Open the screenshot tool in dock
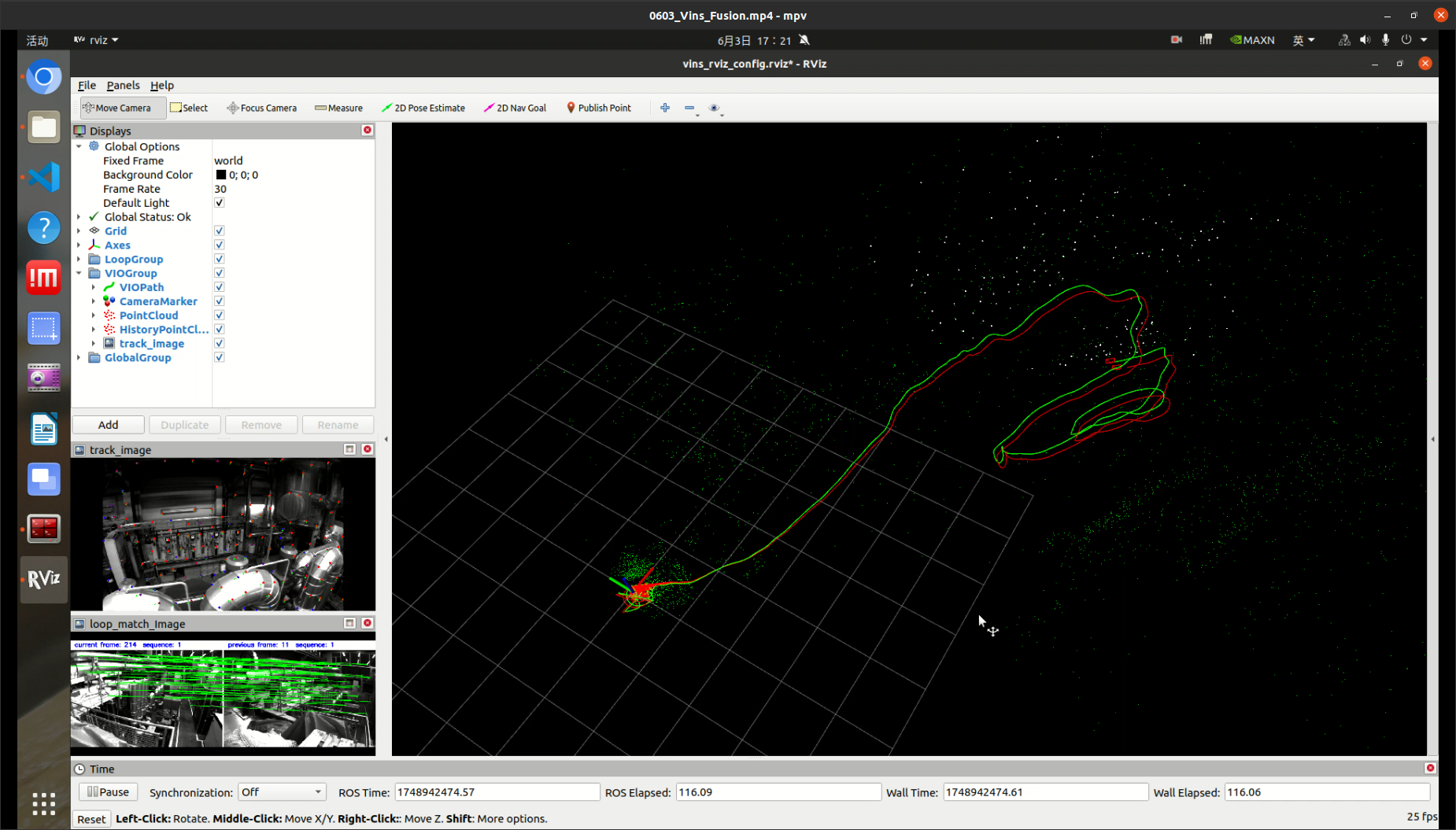The image size is (1456, 830). coord(44,328)
